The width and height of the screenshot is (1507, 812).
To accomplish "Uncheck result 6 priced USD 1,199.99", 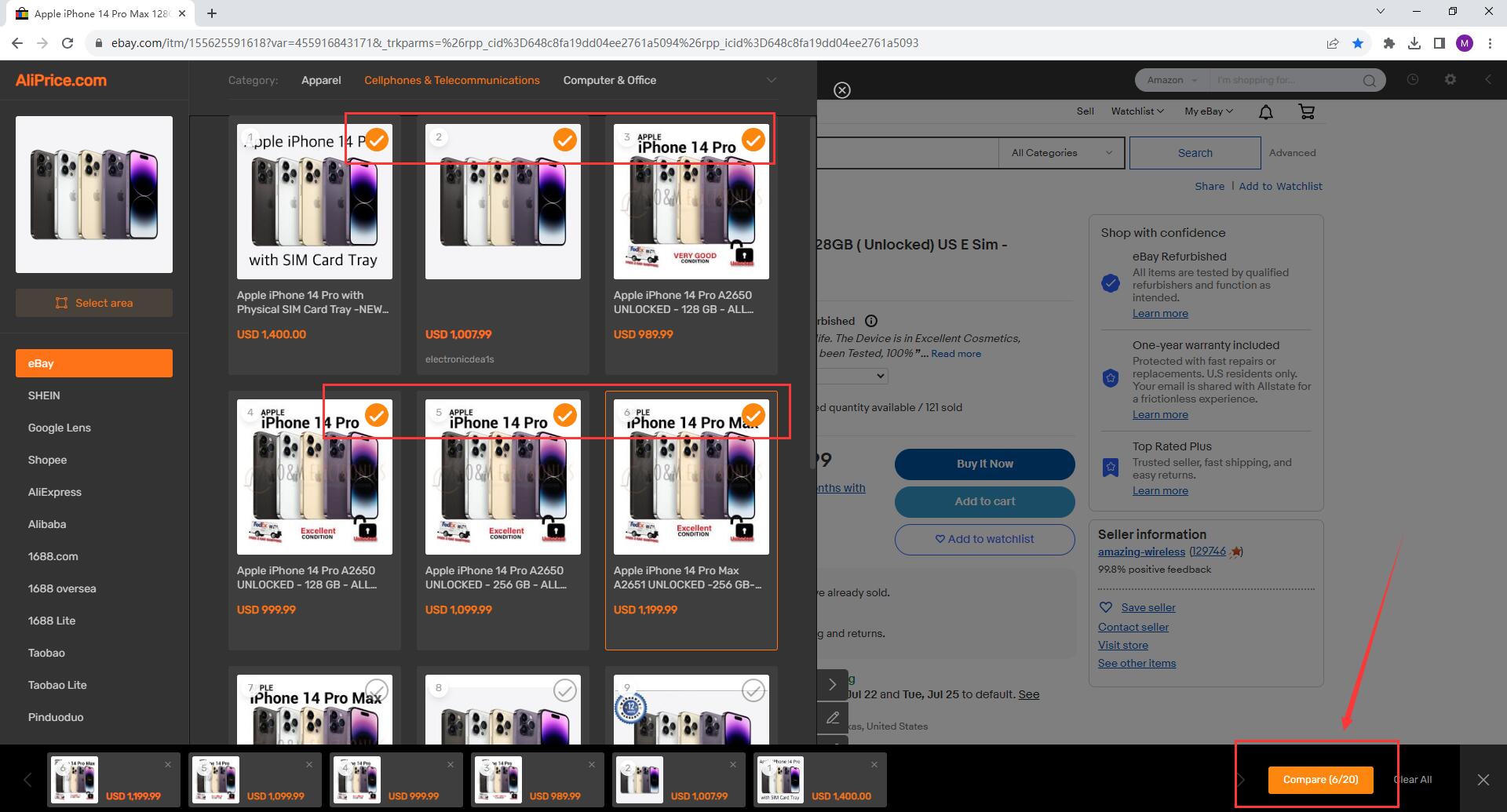I will click(753, 415).
